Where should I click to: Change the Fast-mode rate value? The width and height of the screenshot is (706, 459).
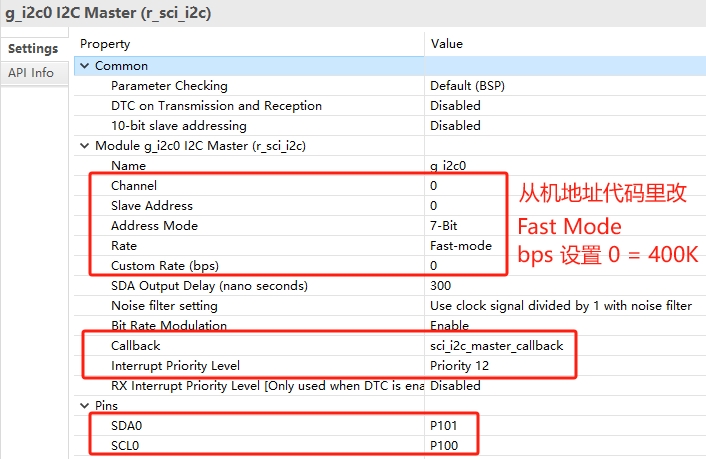click(461, 245)
